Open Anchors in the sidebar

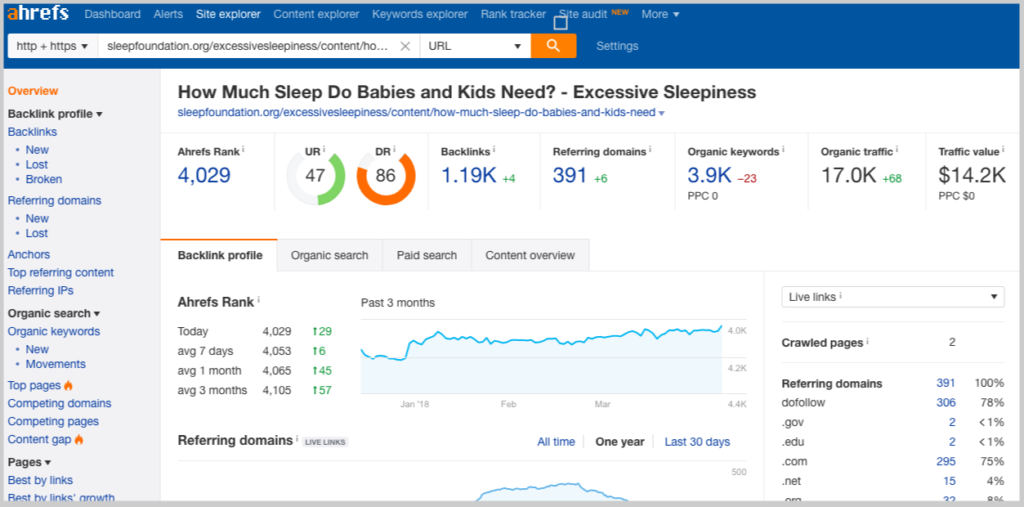(29, 254)
